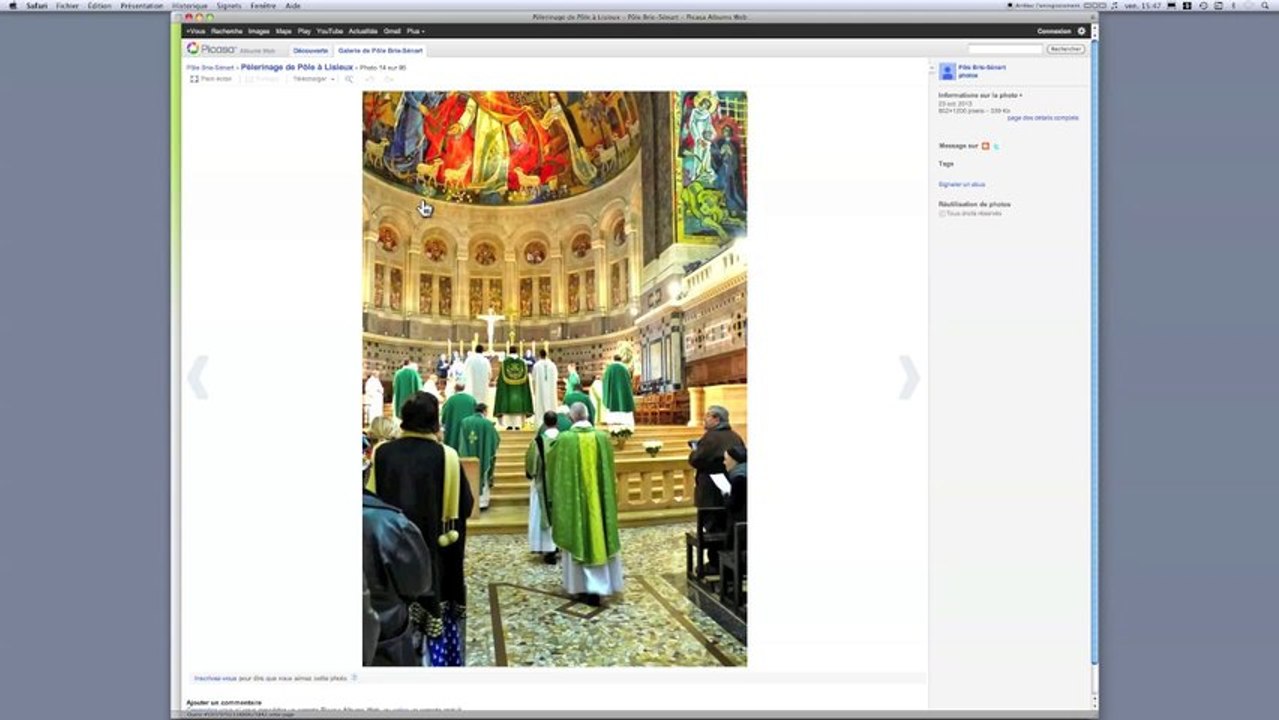Open Actualités from the Google bar
This screenshot has width=1279, height=720.
[x=363, y=31]
